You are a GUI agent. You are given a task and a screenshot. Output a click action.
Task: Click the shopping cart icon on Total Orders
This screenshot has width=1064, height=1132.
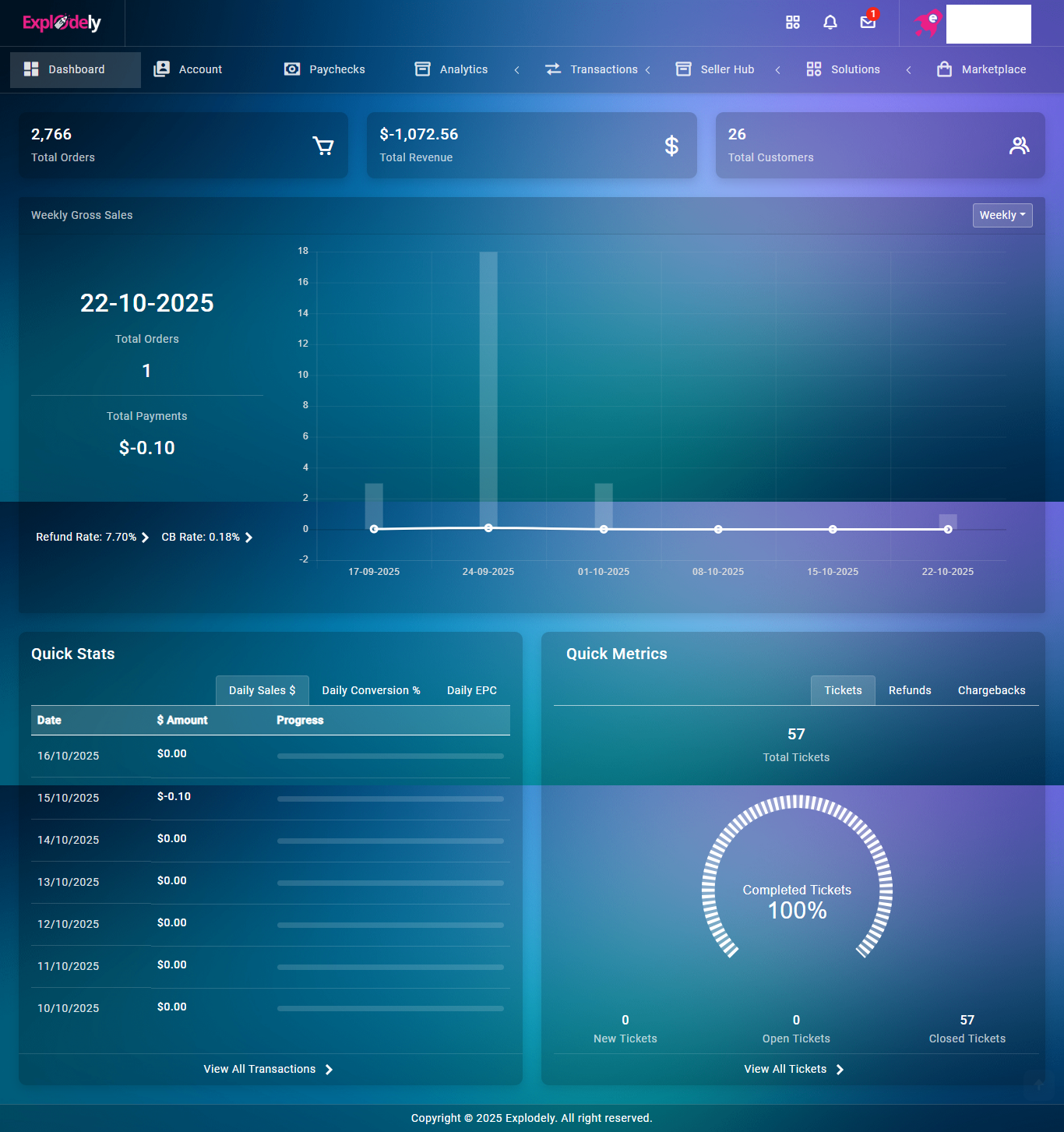point(323,146)
